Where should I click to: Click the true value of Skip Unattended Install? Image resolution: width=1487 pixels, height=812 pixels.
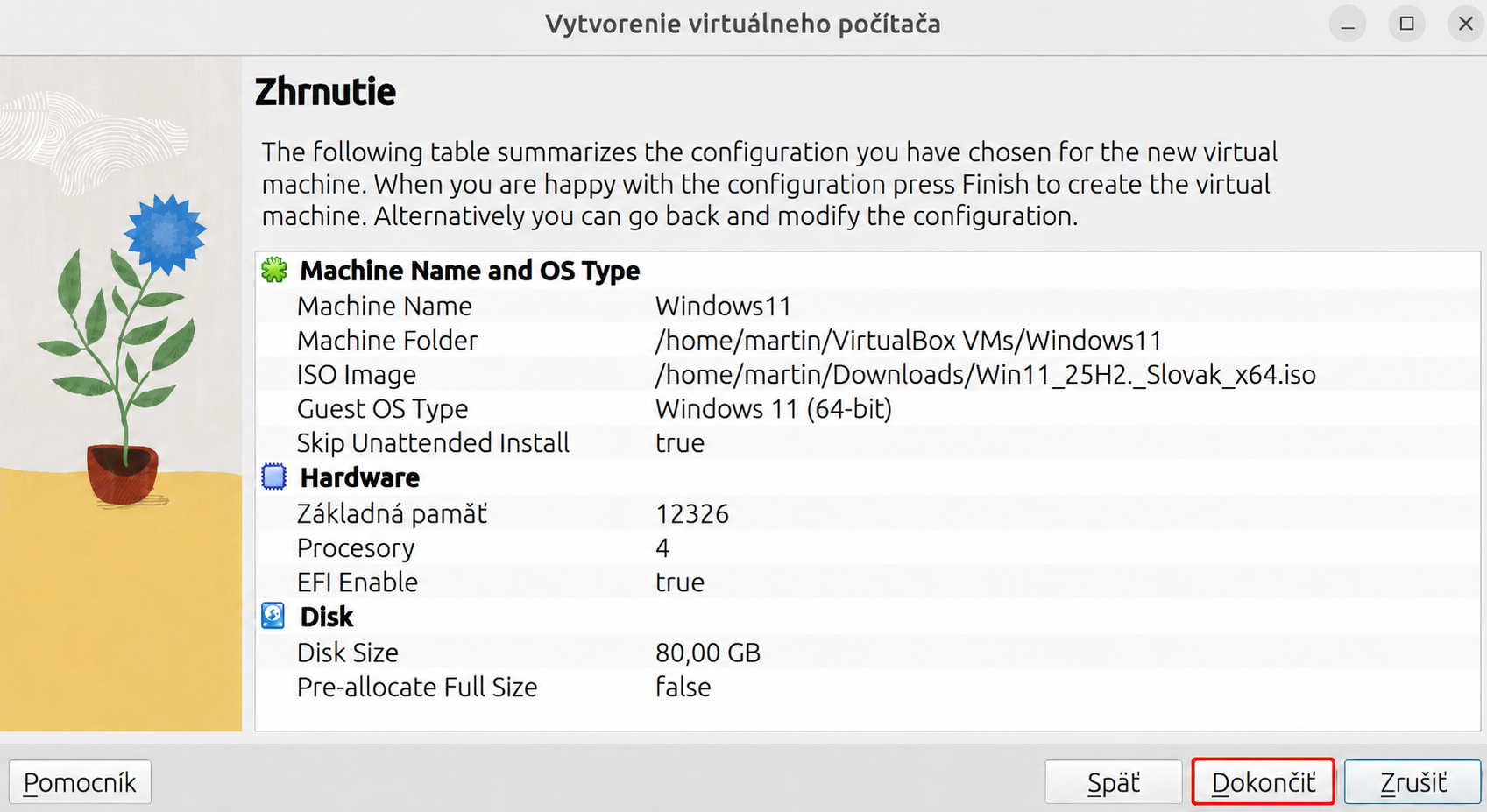pyautogui.click(x=680, y=443)
